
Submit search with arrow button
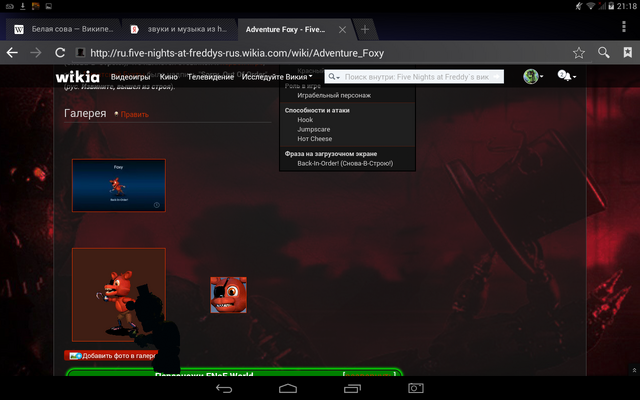[x=497, y=77]
